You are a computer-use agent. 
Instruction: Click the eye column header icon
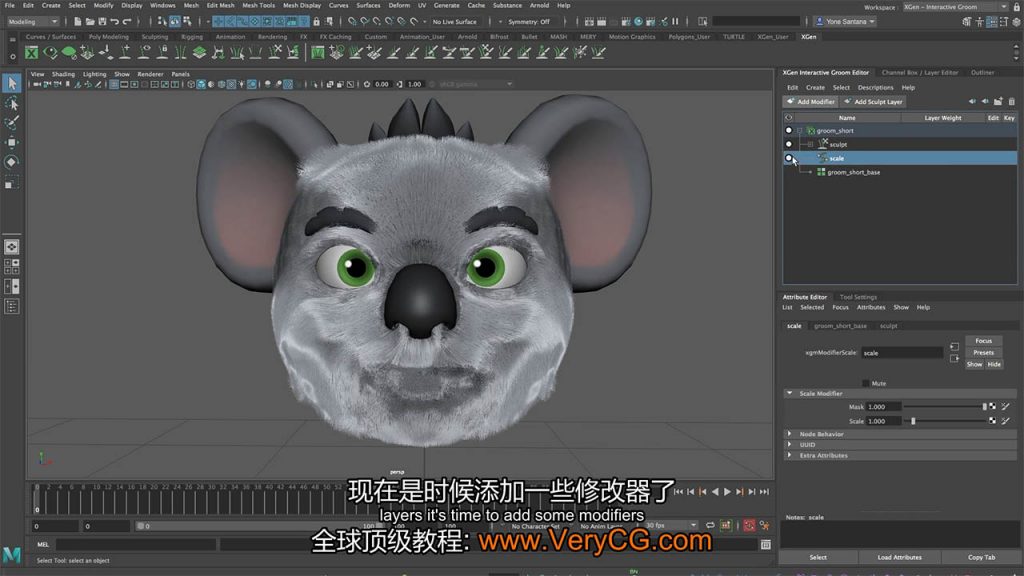[x=789, y=118]
